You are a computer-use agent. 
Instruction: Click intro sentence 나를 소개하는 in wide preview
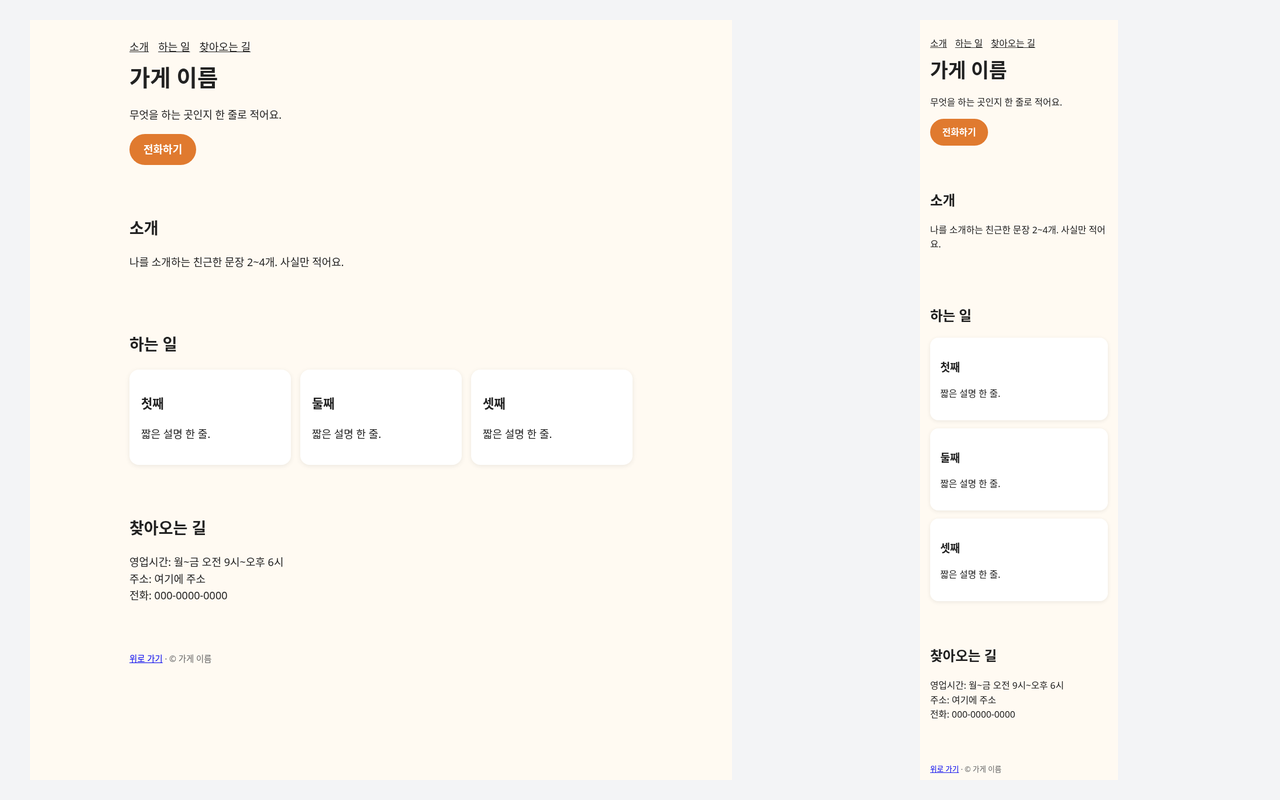coord(236,262)
